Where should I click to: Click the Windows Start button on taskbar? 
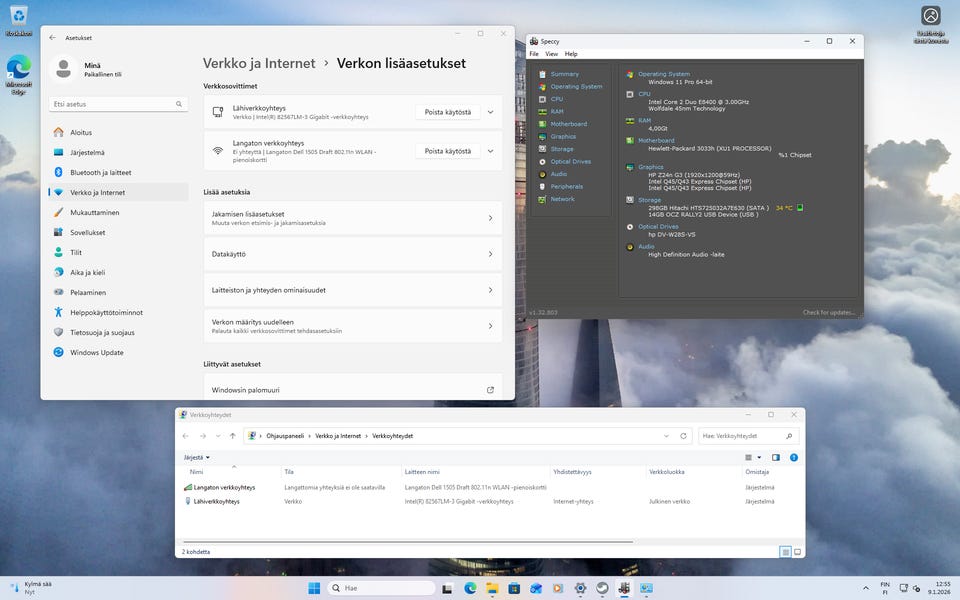(315, 588)
